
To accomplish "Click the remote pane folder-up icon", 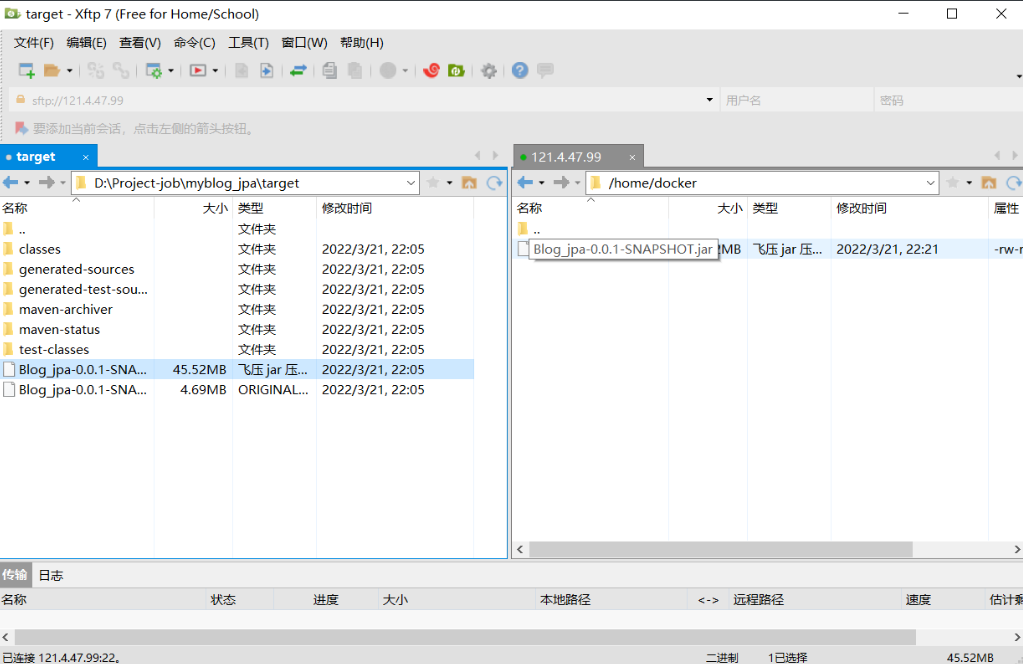I will pos(989,183).
